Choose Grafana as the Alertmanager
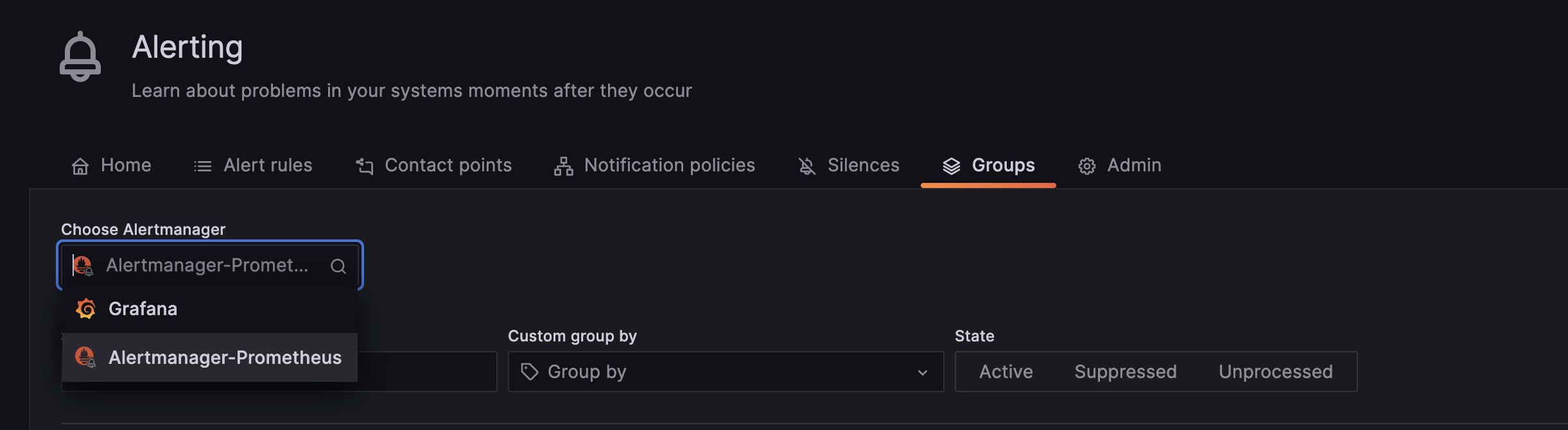This screenshot has height=430, width=1568. 144,309
